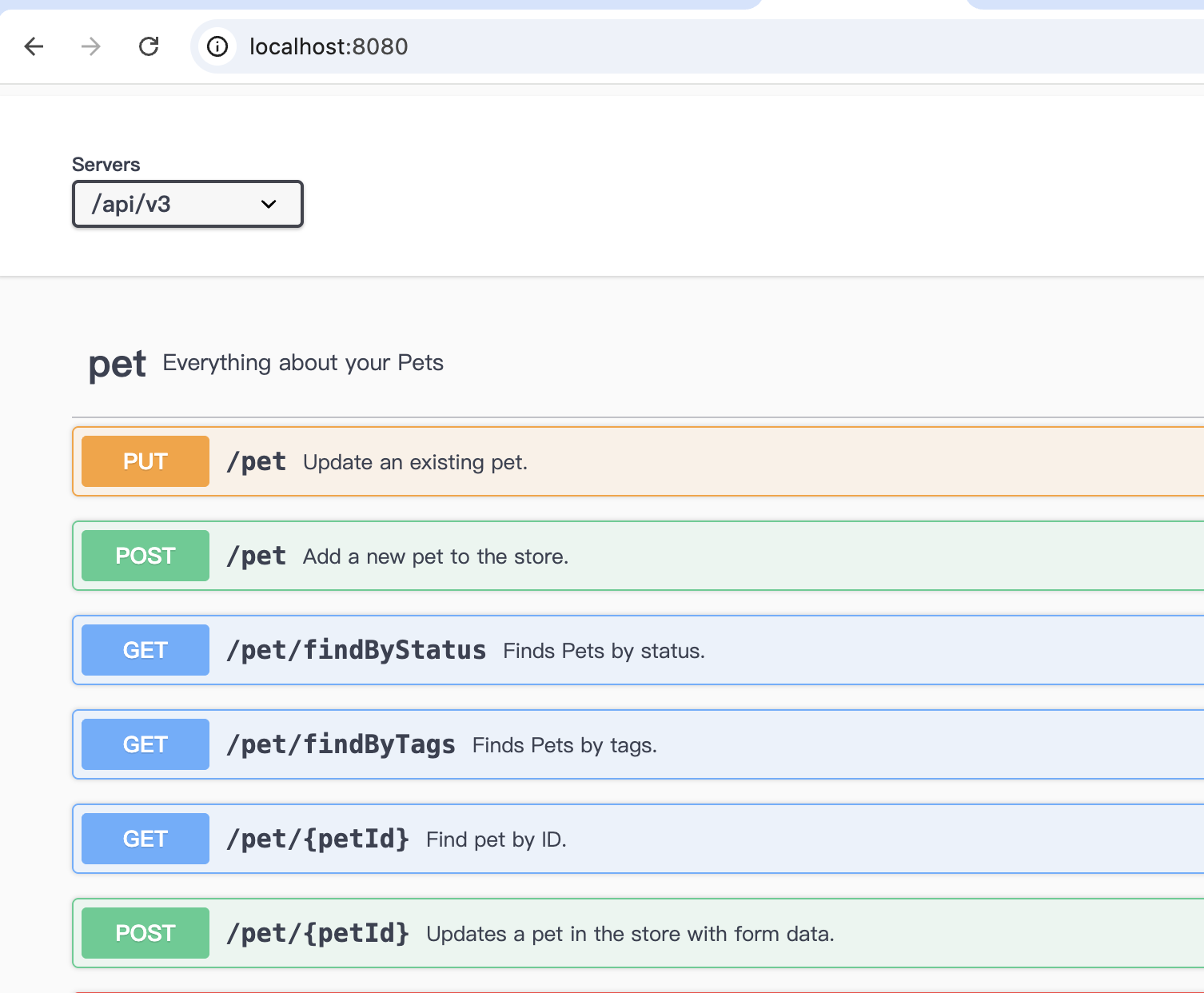Open the /pet/findByTags path link
The height and width of the screenshot is (993, 1204).
pyautogui.click(x=341, y=744)
